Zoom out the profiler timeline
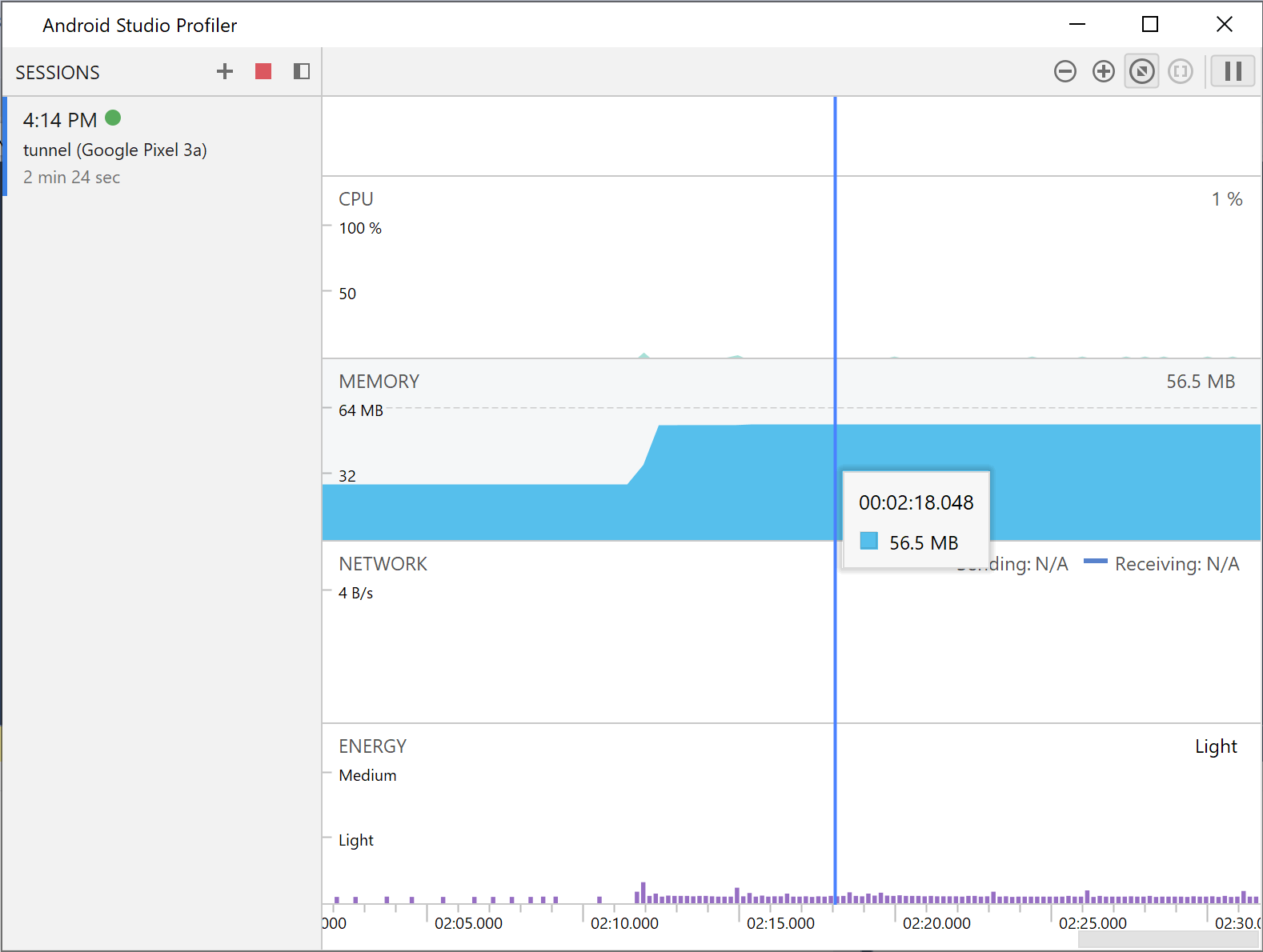Viewport: 1263px width, 952px height. point(1065,72)
